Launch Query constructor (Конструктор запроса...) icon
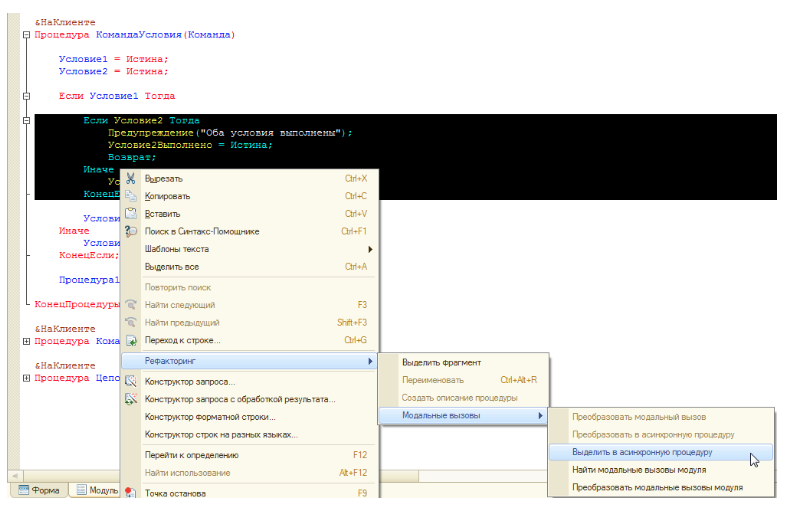Screen dimensions: 792x509 [131, 381]
